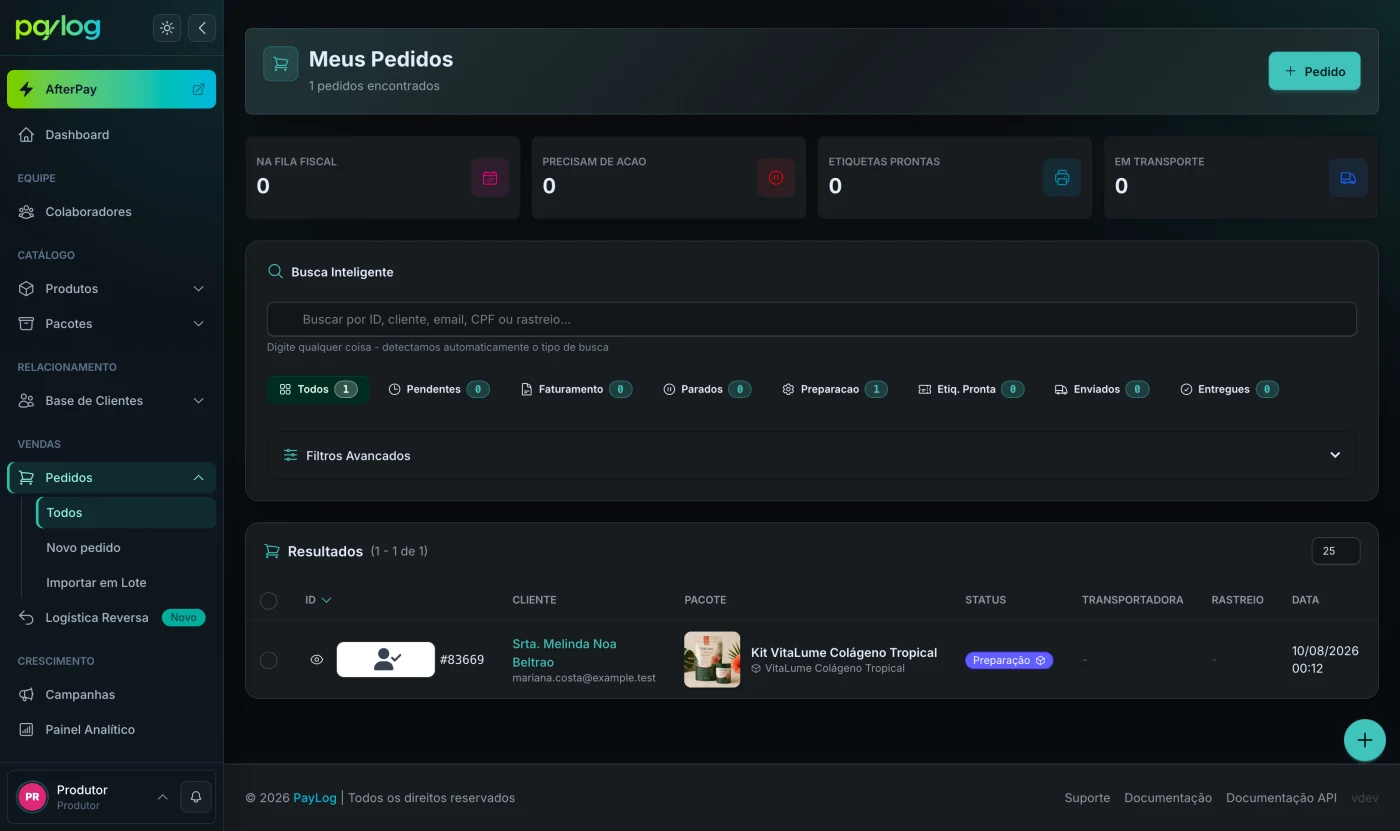Collapse the sidebar with the arrow icon

click(202, 28)
